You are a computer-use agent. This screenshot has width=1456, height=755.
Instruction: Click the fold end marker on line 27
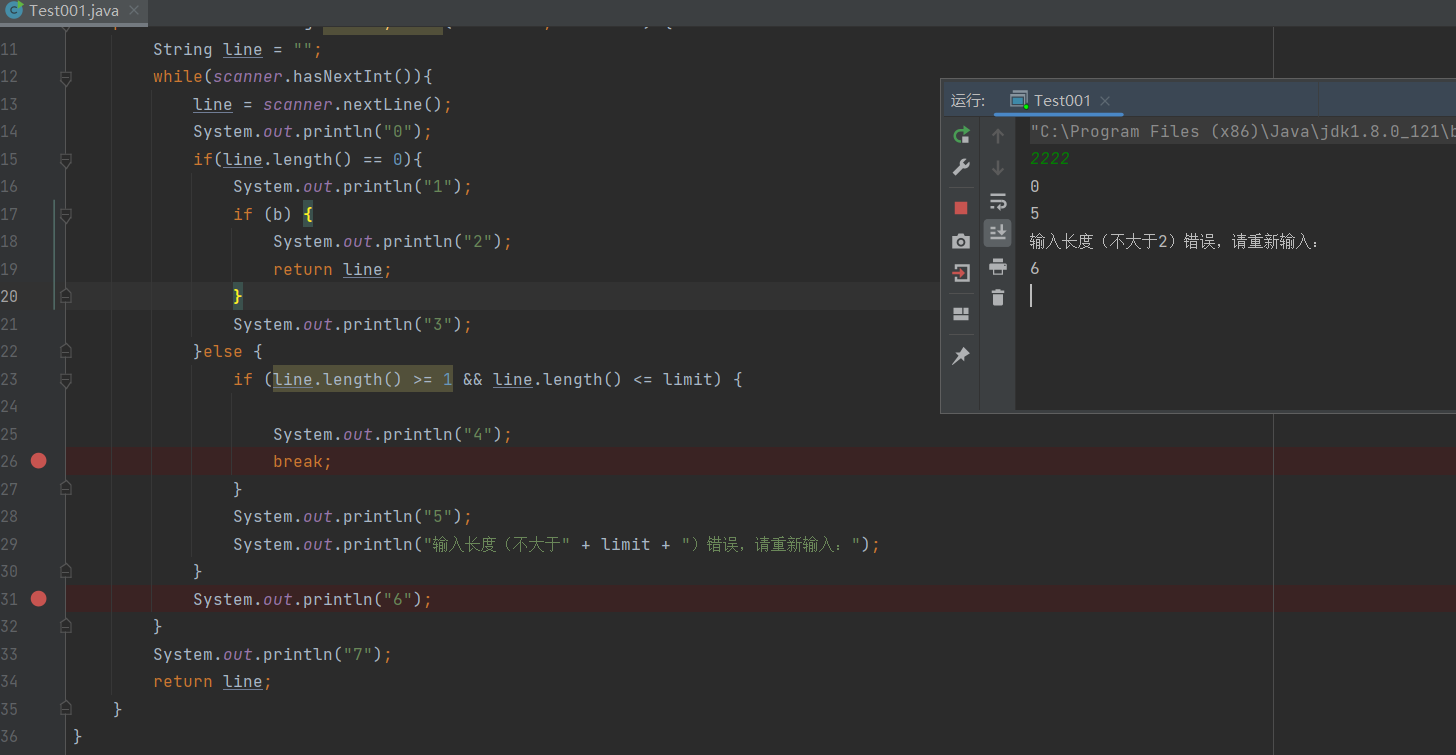pos(66,489)
